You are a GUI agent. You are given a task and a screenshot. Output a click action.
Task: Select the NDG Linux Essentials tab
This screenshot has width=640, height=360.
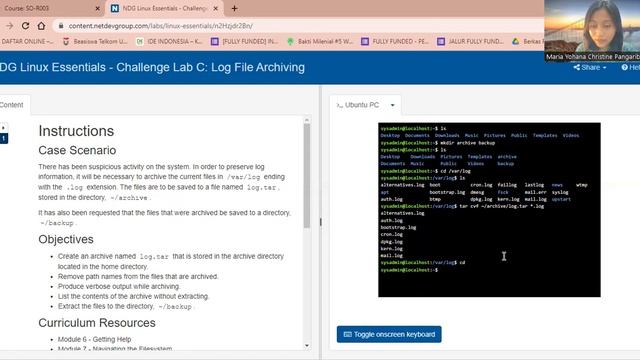[165, 8]
